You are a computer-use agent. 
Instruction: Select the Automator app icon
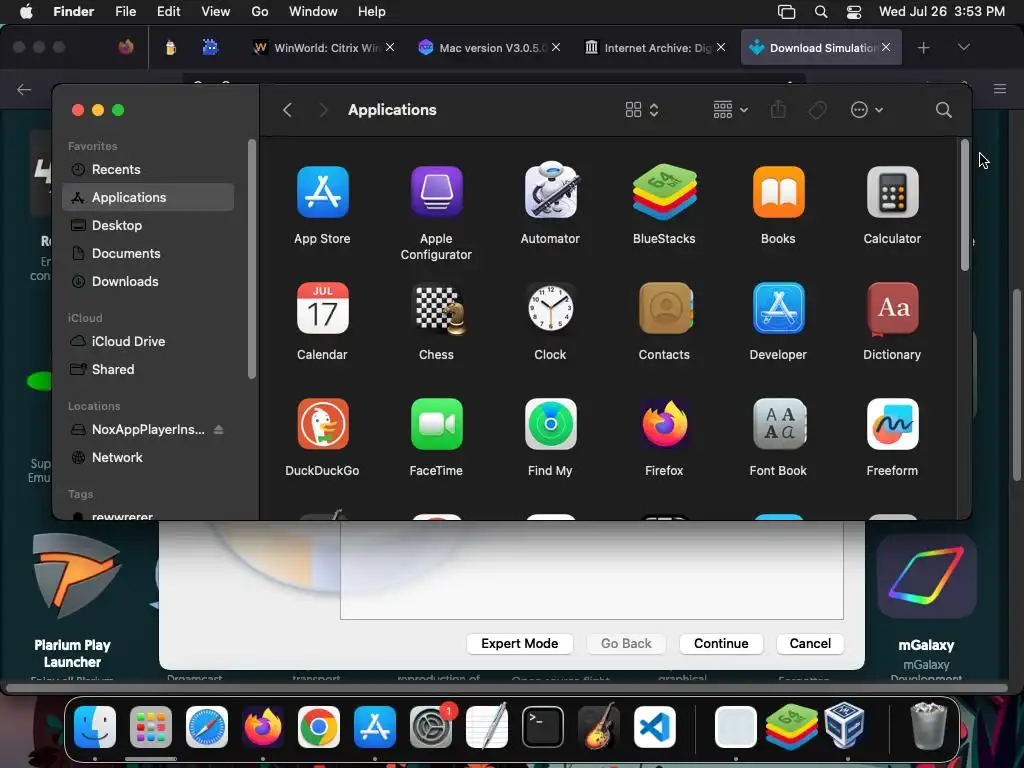[551, 190]
